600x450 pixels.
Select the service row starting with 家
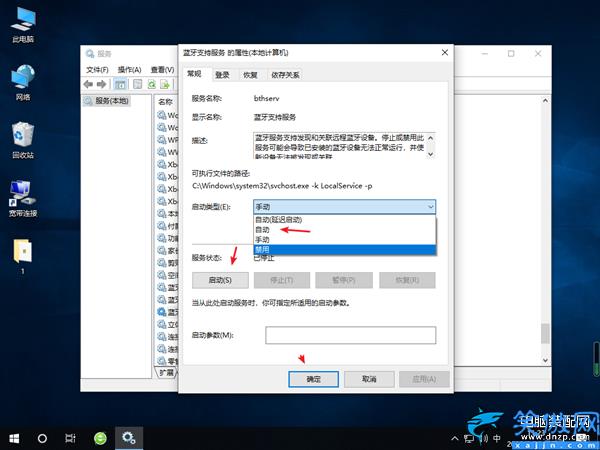pos(168,250)
